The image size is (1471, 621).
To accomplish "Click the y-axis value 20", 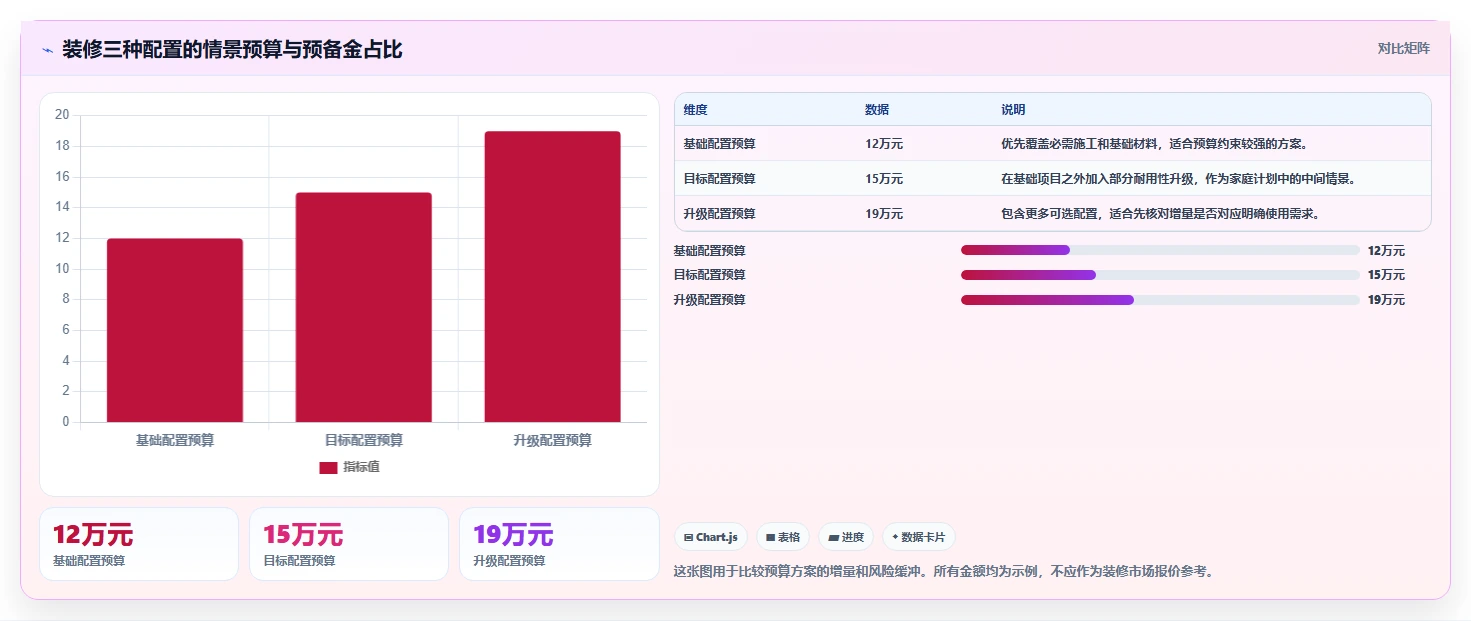I will click(62, 115).
